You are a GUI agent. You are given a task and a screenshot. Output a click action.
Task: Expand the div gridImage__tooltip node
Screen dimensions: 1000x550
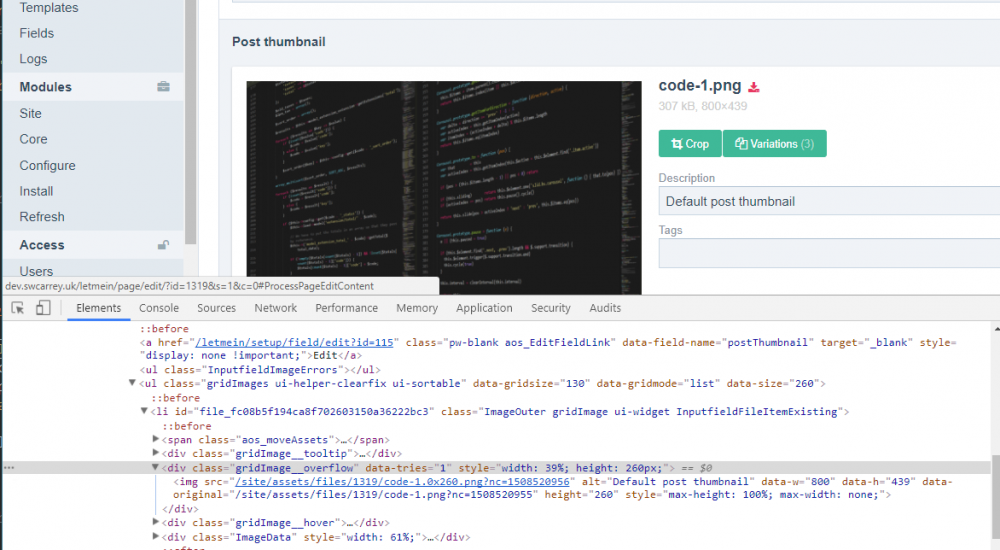[x=155, y=453]
